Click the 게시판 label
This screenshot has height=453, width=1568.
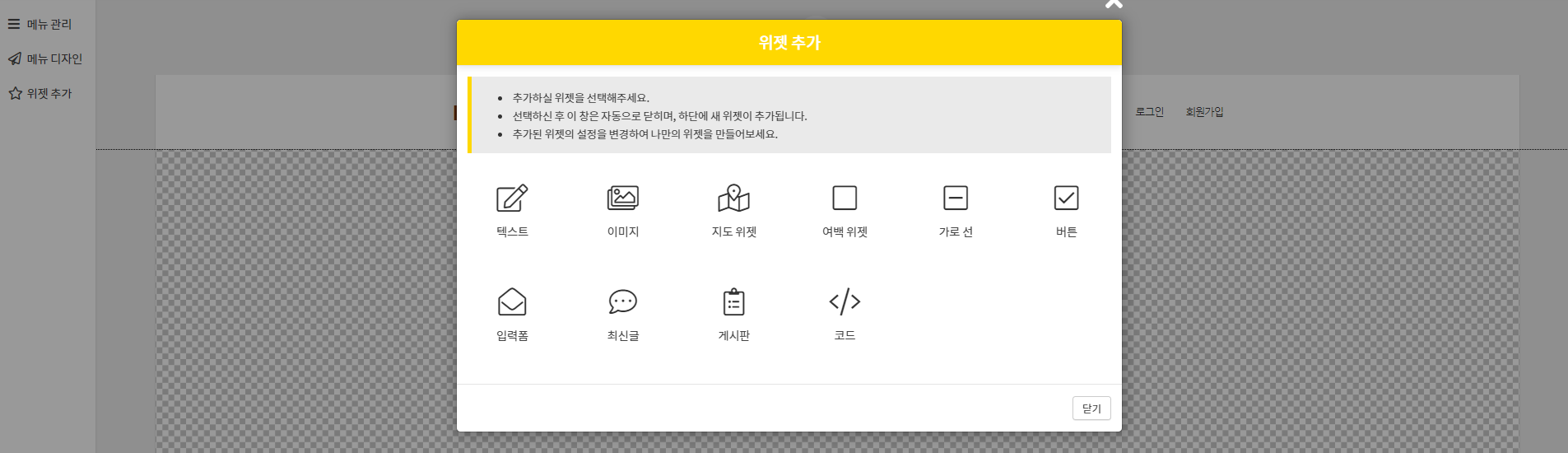click(x=734, y=335)
